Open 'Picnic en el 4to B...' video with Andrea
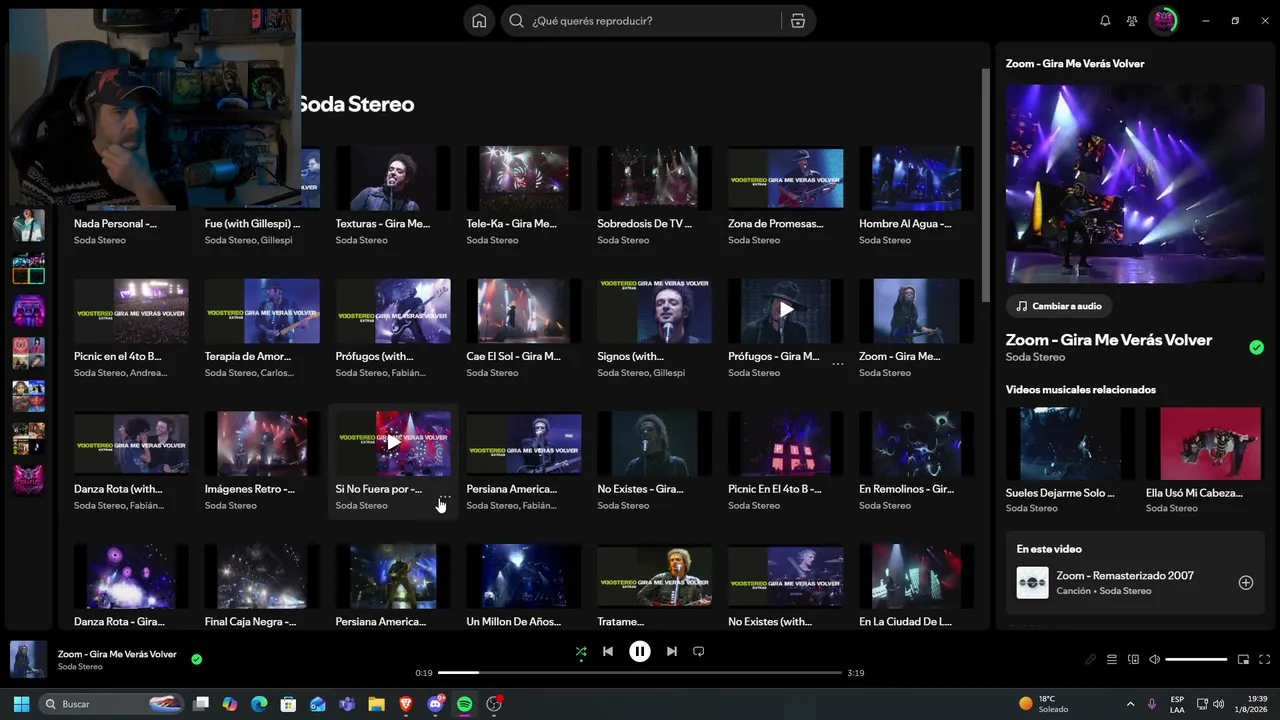Viewport: 1280px width, 720px height. 131,310
